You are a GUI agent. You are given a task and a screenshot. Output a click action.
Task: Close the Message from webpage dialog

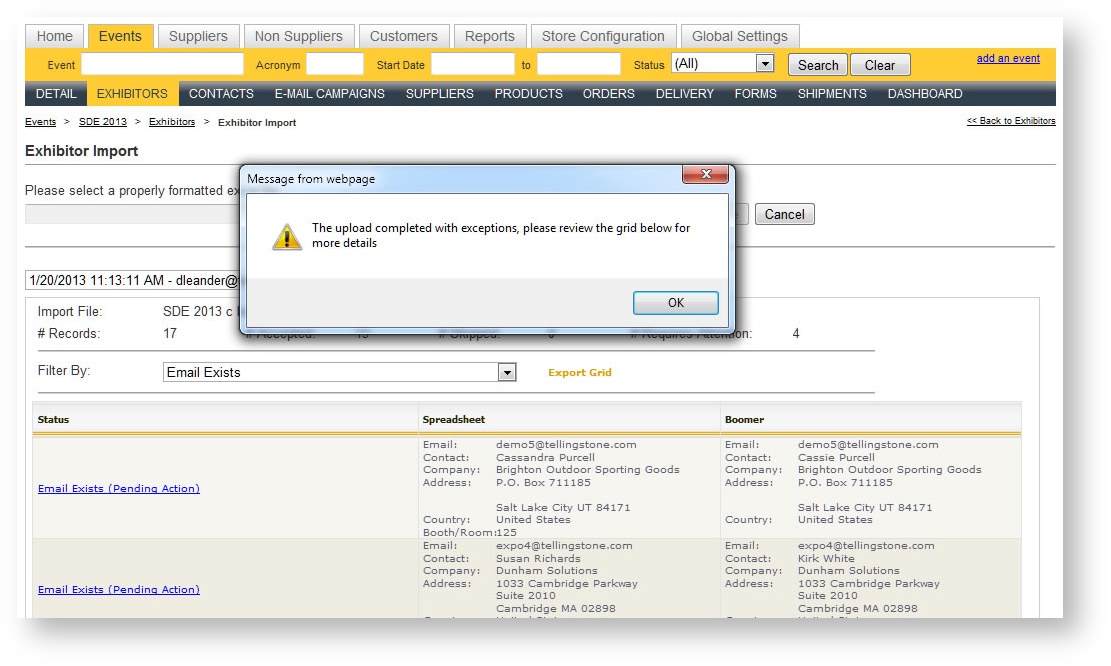(704, 175)
